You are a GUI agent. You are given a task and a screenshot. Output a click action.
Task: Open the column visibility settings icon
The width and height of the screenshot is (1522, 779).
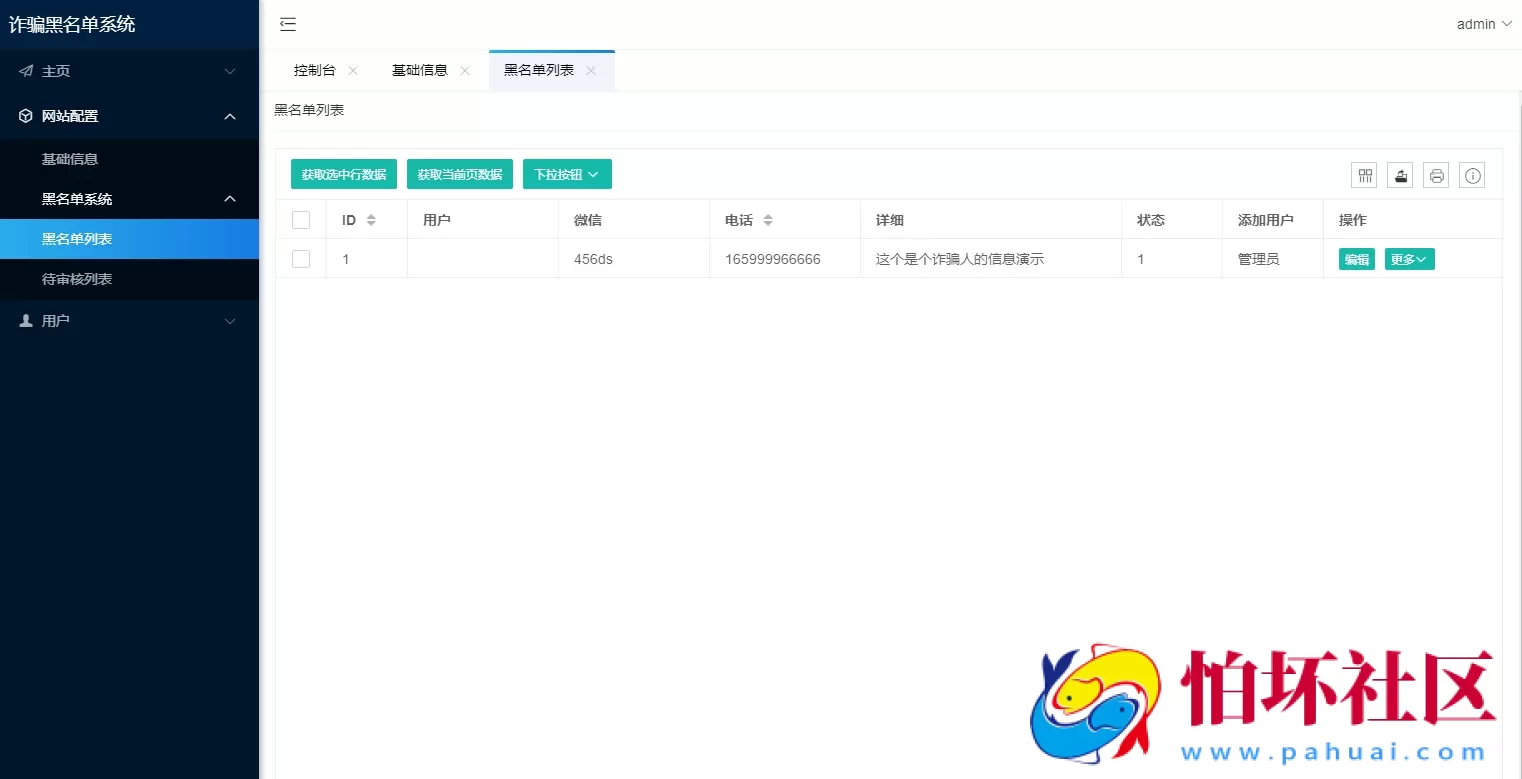(x=1364, y=175)
